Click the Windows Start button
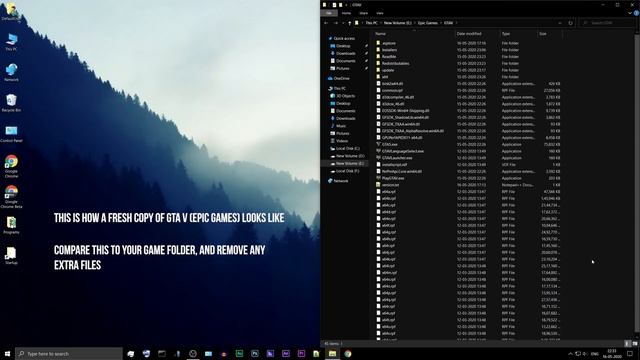This screenshot has width=640, height=360. [7, 353]
